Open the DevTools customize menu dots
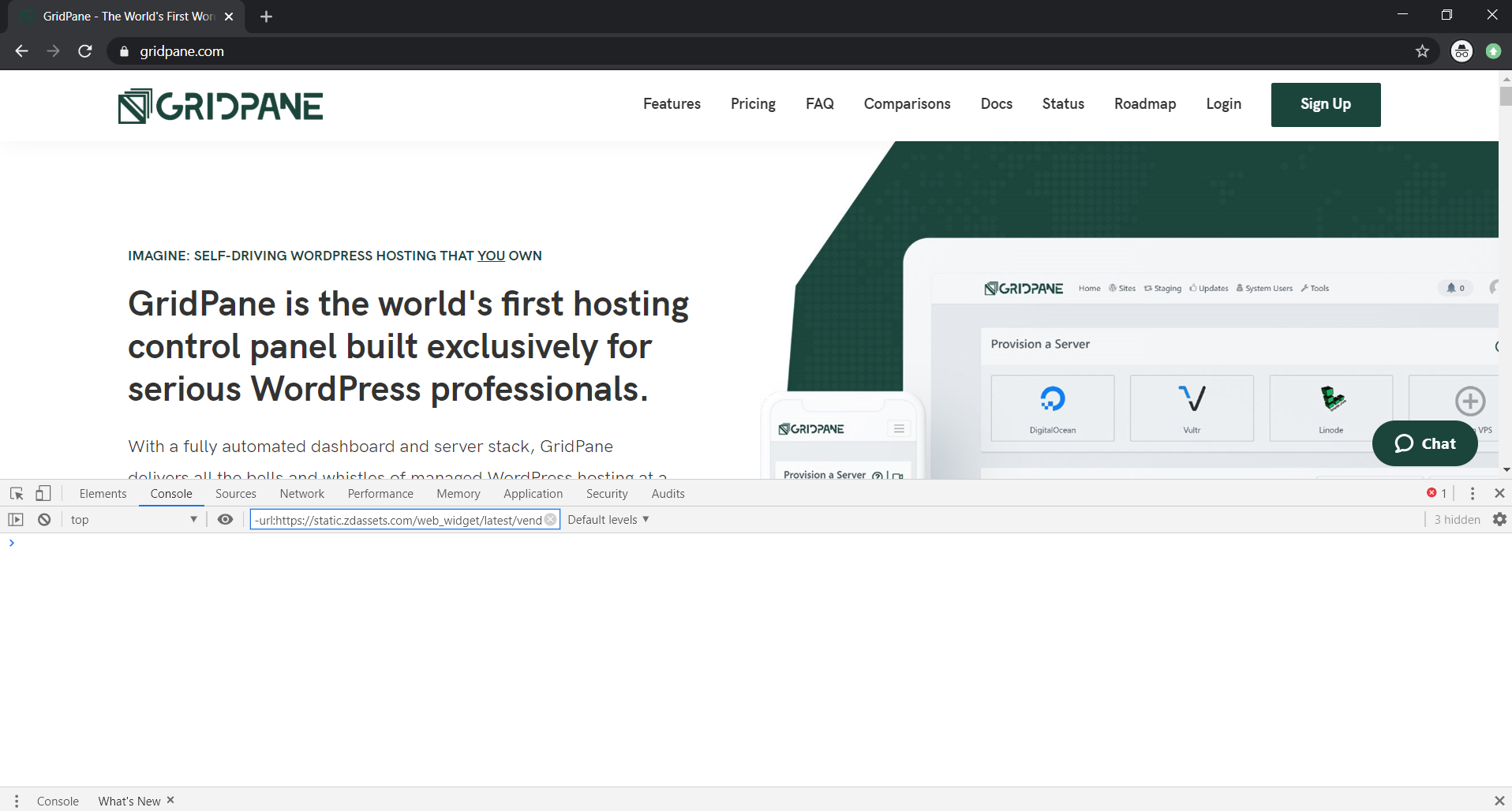Image resolution: width=1512 pixels, height=811 pixels. tap(1473, 493)
